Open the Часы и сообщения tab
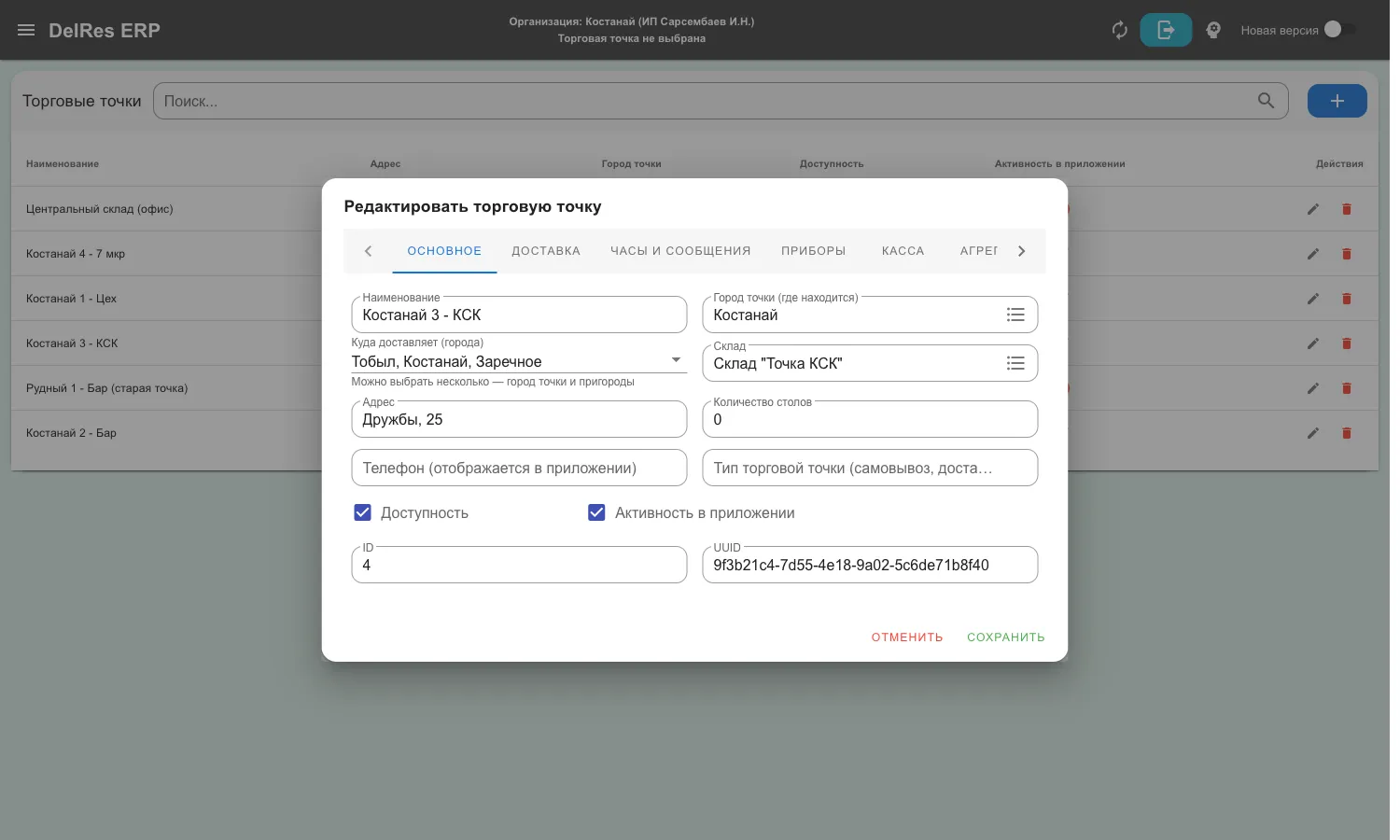 pyautogui.click(x=680, y=251)
